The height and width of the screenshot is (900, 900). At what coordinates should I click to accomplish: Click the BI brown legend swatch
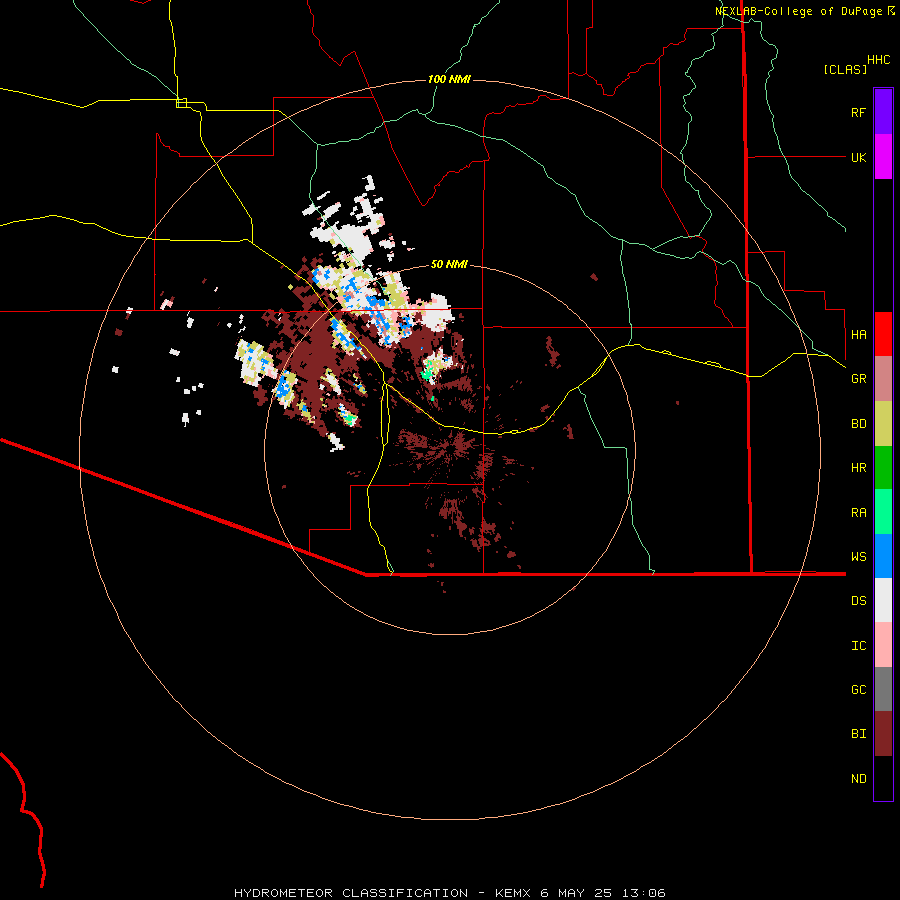point(883,734)
